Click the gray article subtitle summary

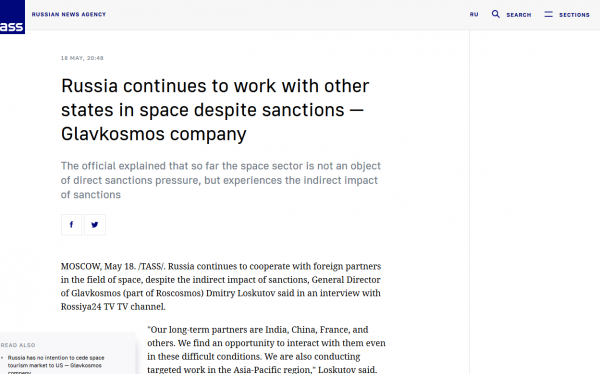point(221,180)
